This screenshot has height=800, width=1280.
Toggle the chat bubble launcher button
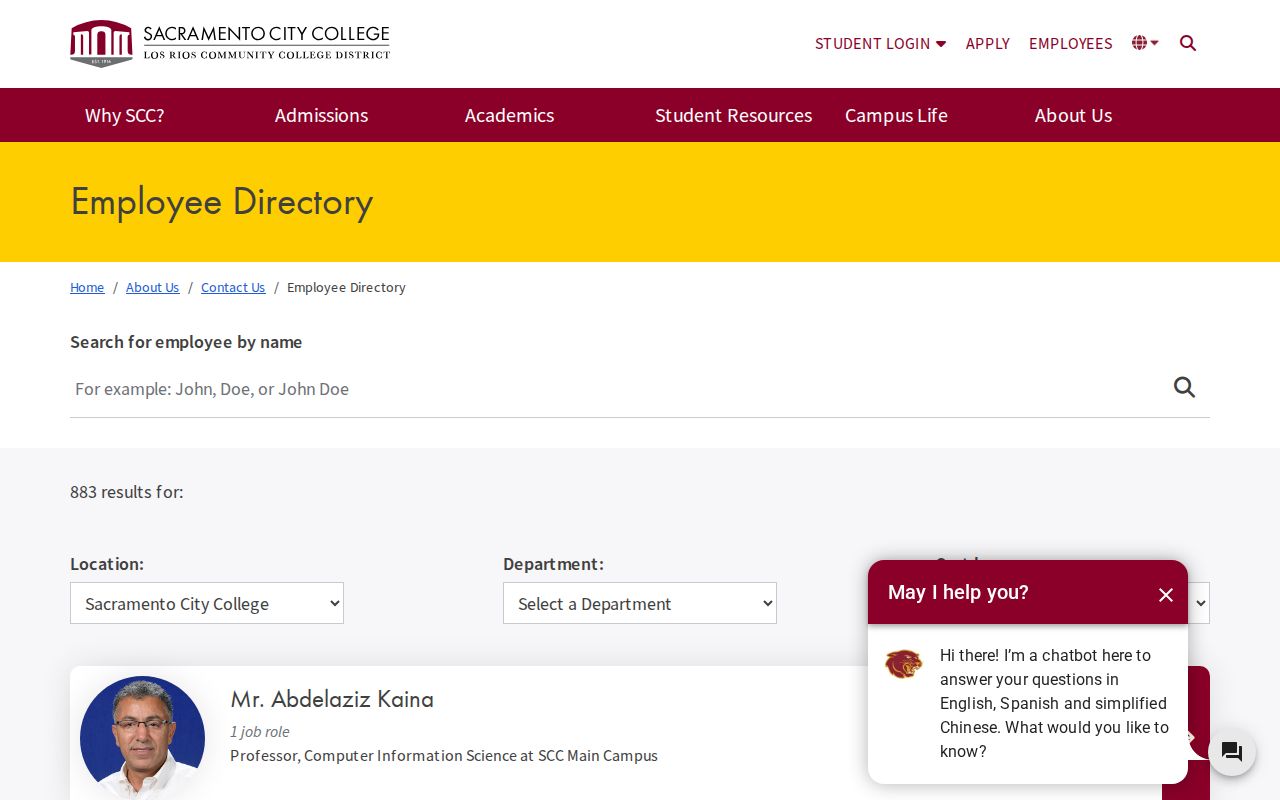point(1232,752)
